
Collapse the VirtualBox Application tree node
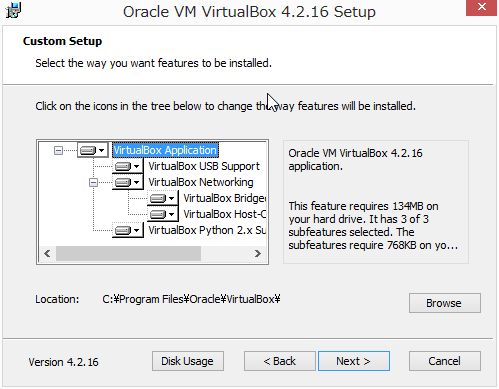[58, 151]
